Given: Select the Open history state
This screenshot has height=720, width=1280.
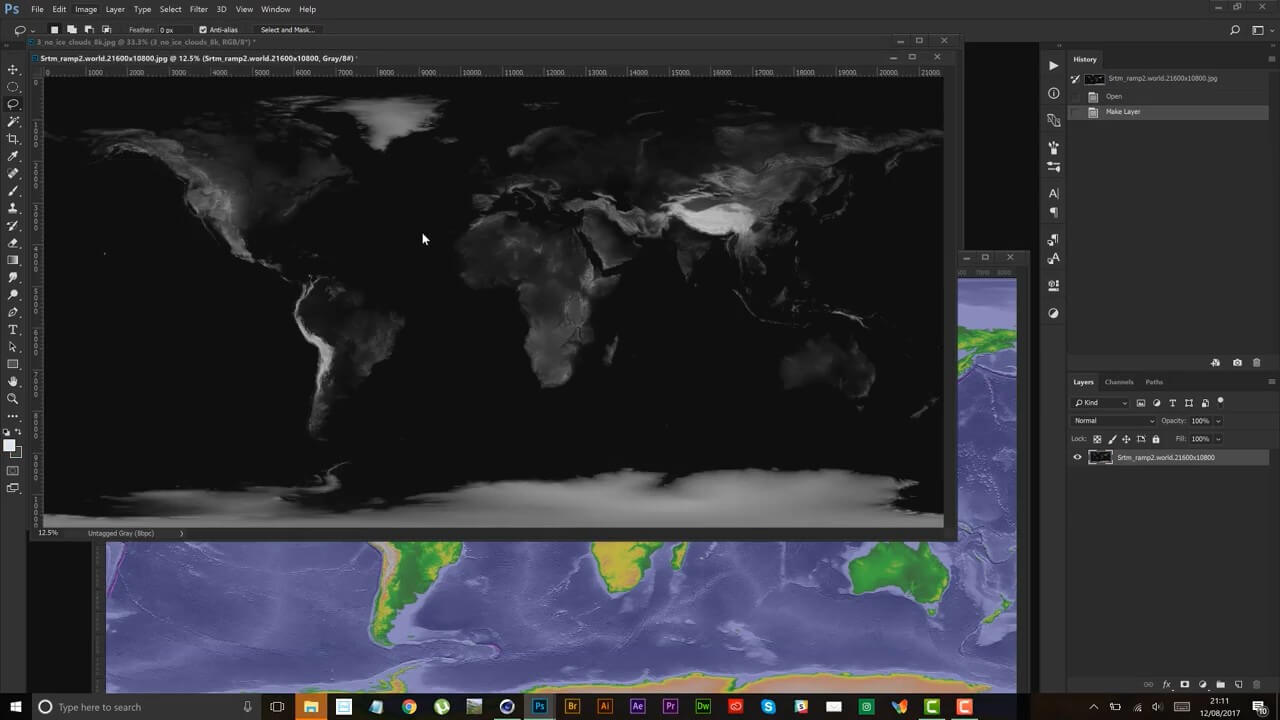Looking at the screenshot, I should point(1114,96).
